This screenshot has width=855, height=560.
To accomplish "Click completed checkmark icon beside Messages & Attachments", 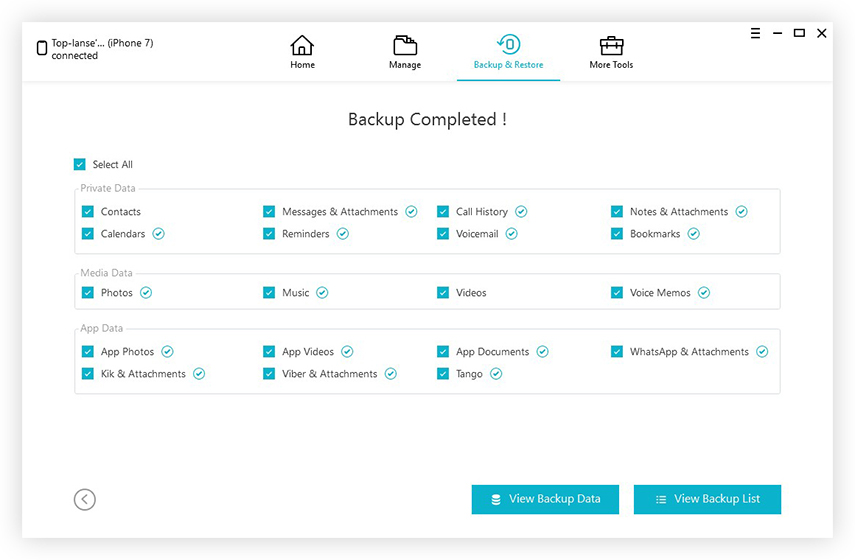I will [x=412, y=212].
